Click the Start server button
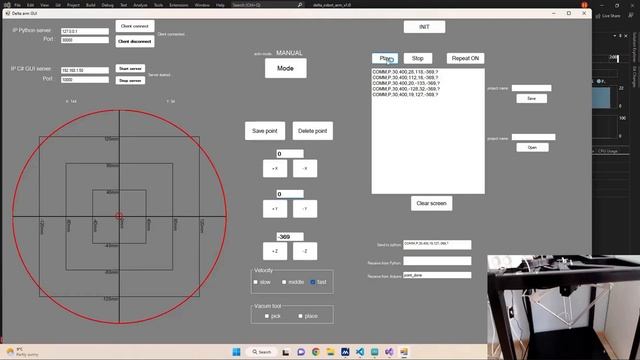 (130, 69)
